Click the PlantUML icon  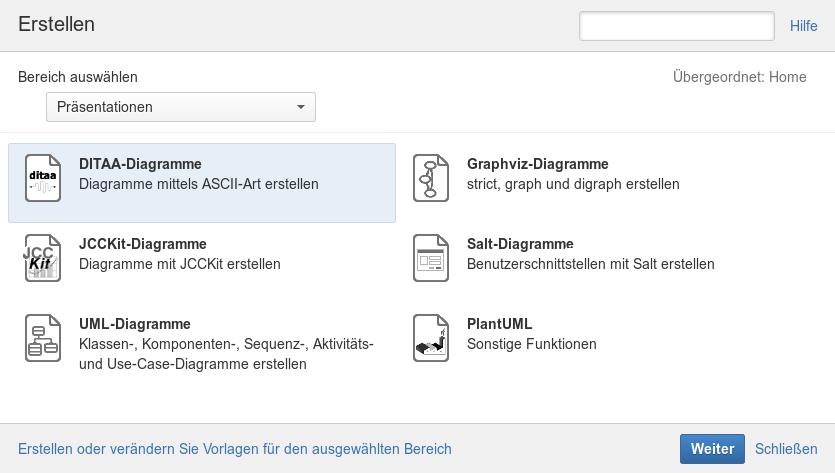coord(431,339)
